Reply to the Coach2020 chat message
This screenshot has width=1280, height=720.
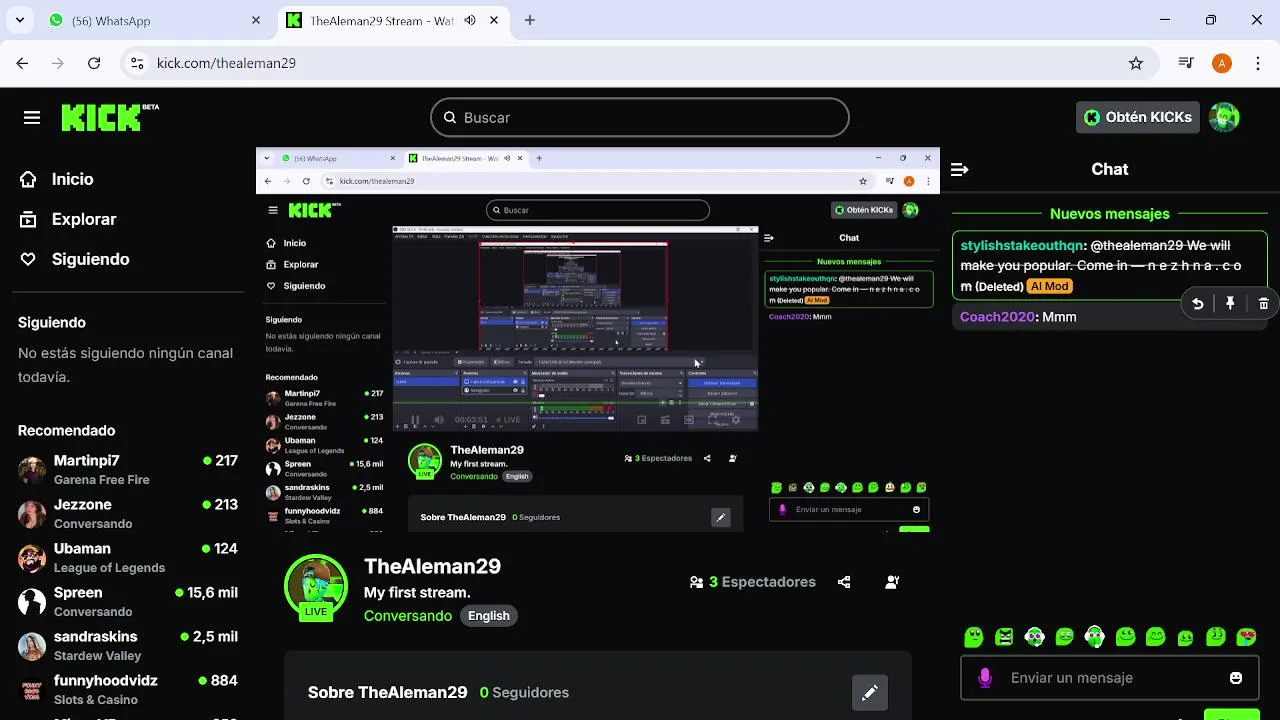tap(1197, 304)
